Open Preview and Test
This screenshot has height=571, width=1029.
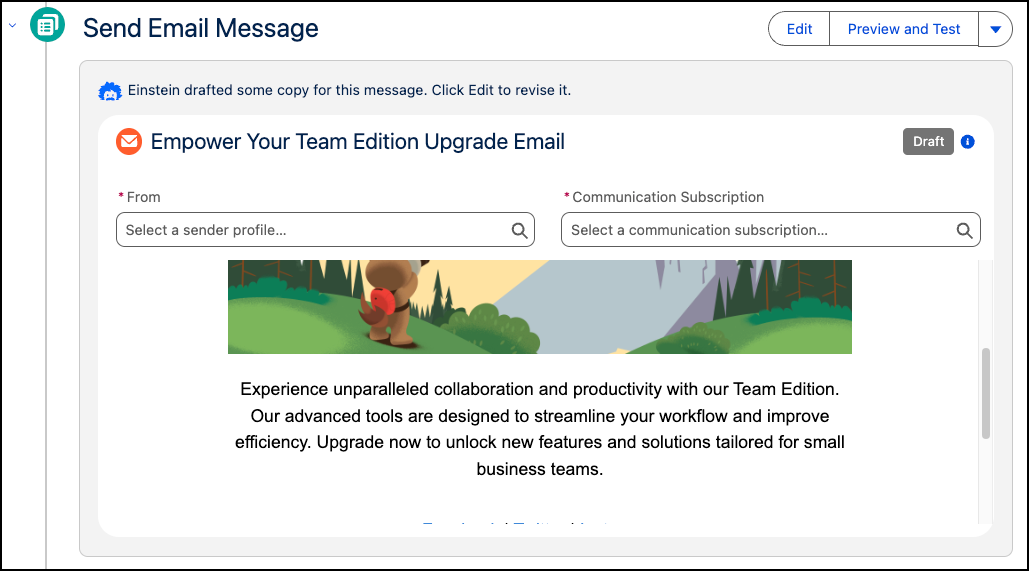(x=903, y=29)
